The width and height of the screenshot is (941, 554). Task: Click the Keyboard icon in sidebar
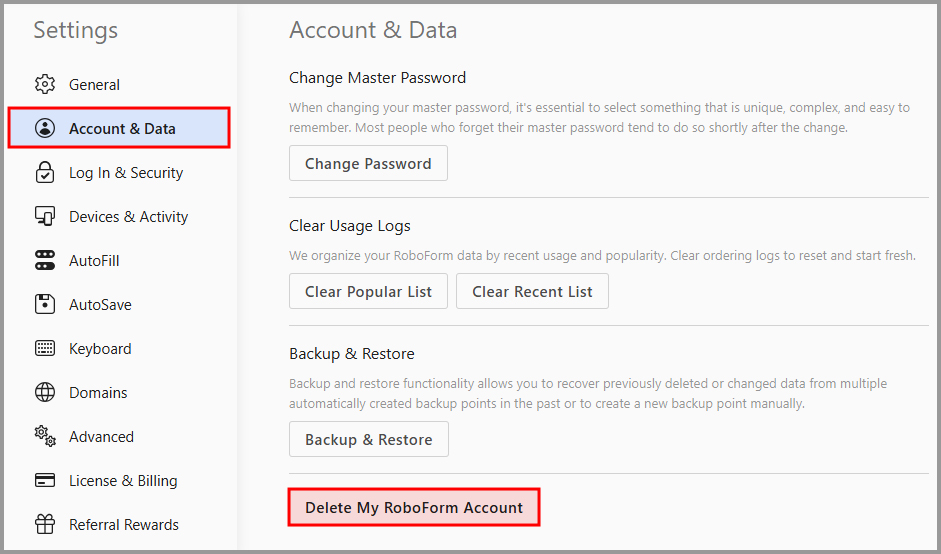(x=45, y=348)
